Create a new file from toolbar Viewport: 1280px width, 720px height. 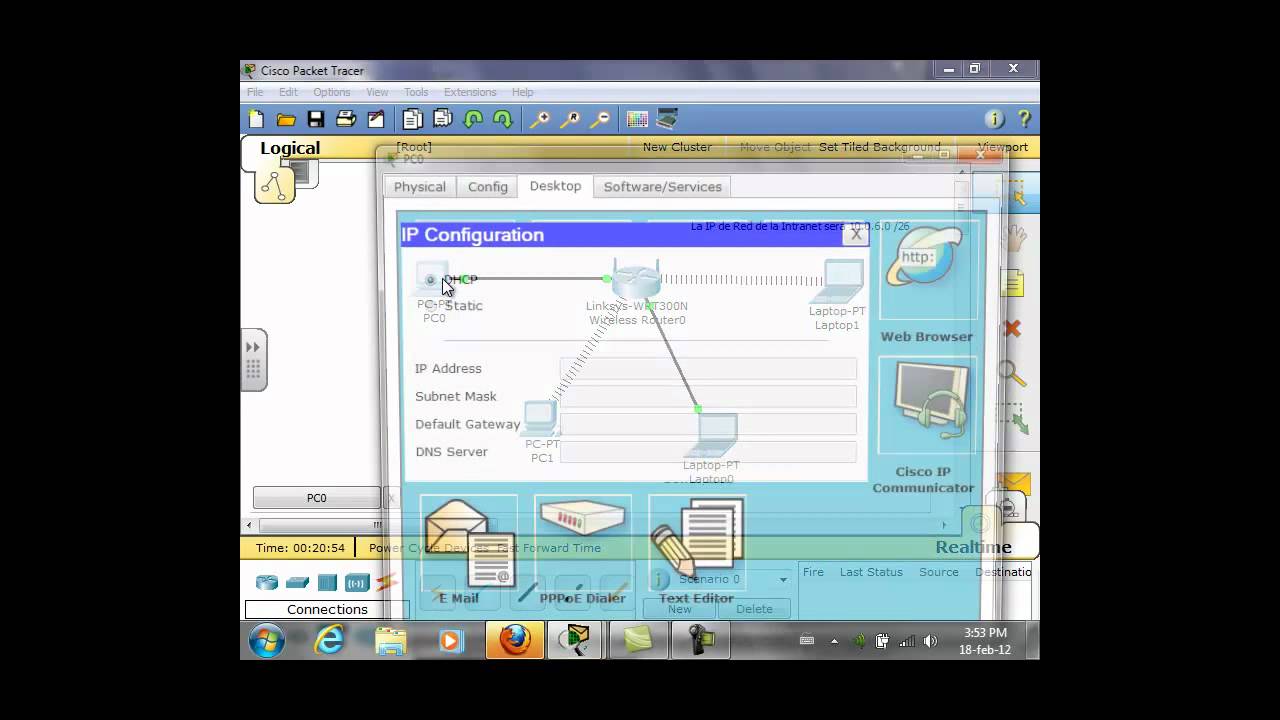(257, 119)
